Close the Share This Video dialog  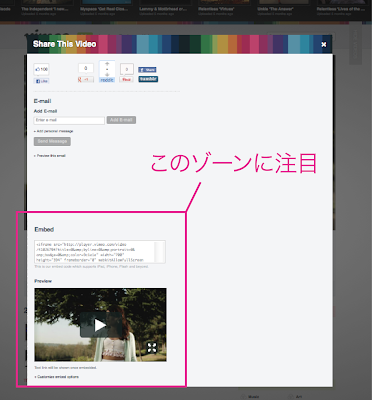coord(323,44)
